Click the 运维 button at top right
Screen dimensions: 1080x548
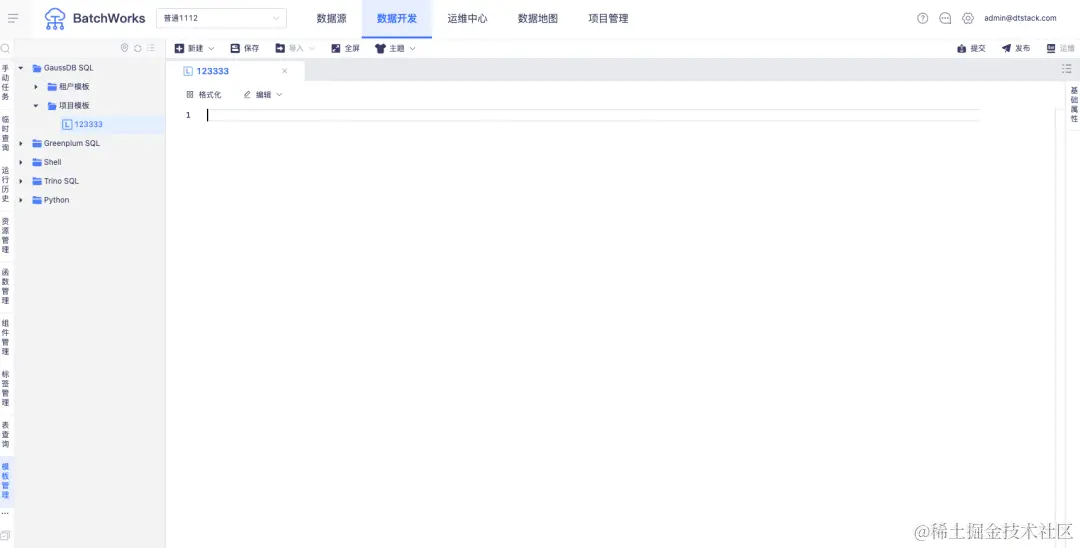tap(1060, 48)
